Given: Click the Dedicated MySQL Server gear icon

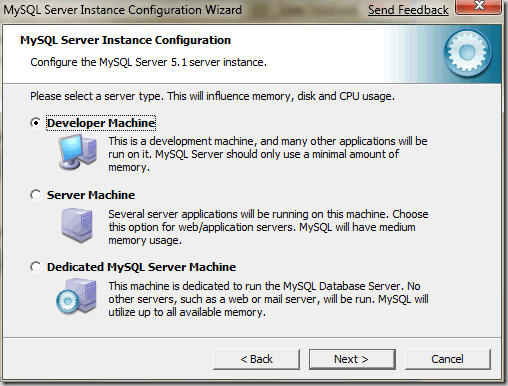Looking at the screenshot, I should 76,296.
